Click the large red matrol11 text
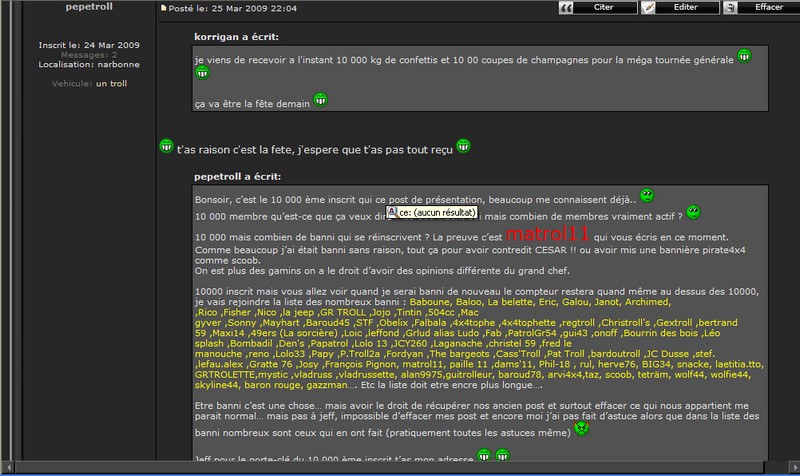This screenshot has width=800, height=476. [547, 234]
